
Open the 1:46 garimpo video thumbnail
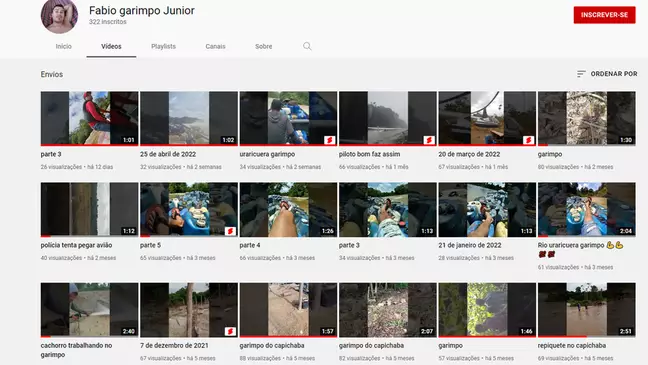[487, 310]
